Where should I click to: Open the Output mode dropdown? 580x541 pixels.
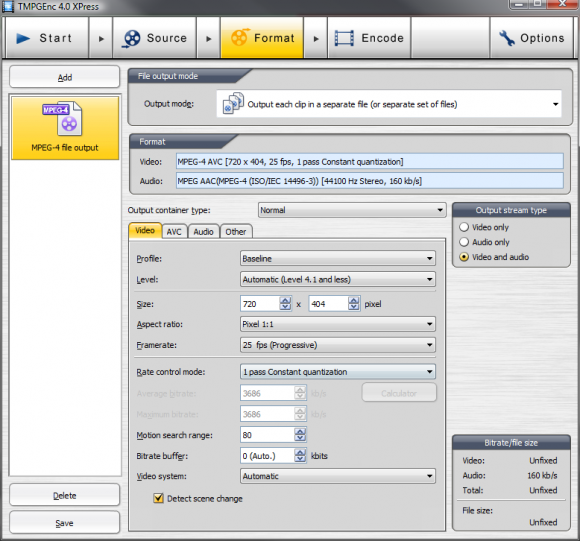[x=389, y=104]
